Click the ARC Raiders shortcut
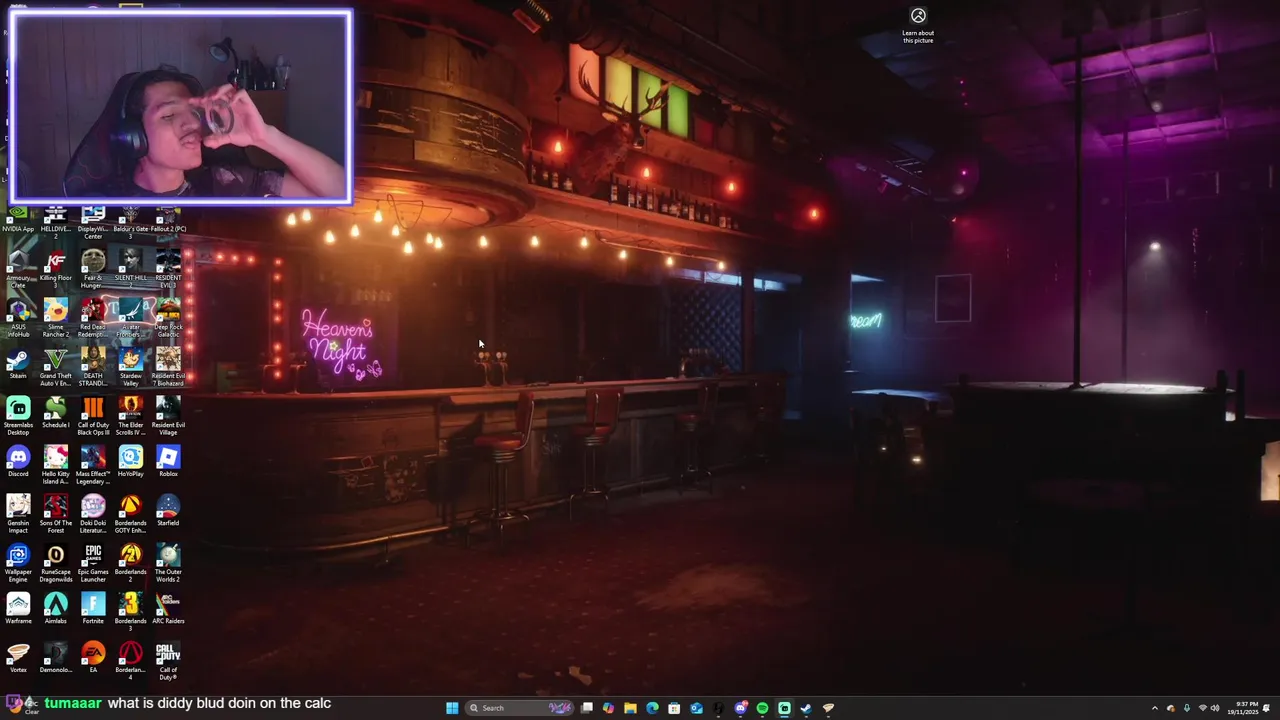 click(x=168, y=609)
